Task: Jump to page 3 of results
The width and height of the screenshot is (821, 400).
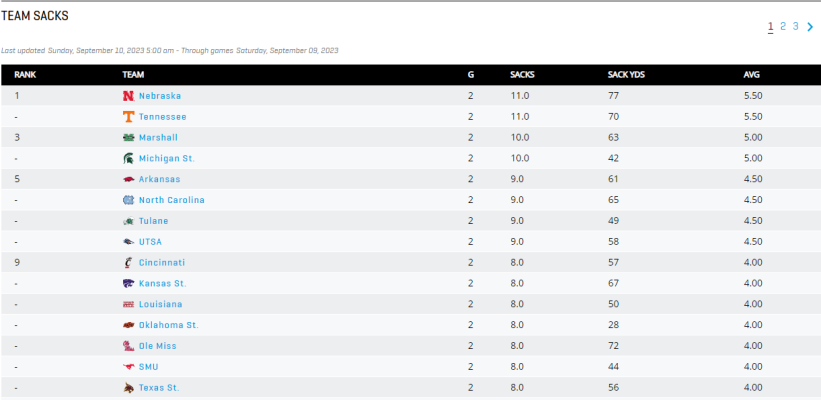Action: [795, 26]
